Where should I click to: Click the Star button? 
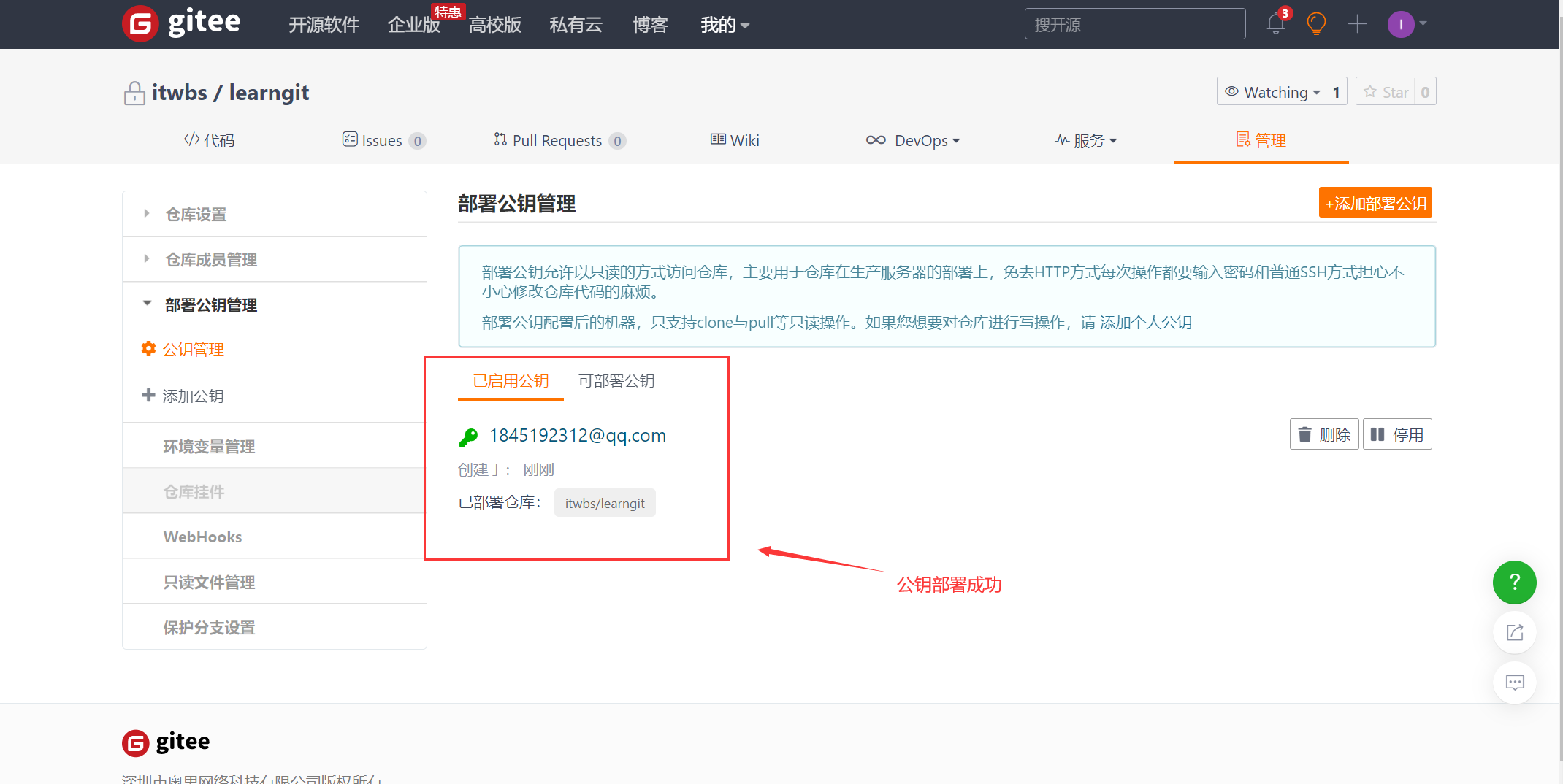click(x=1385, y=92)
